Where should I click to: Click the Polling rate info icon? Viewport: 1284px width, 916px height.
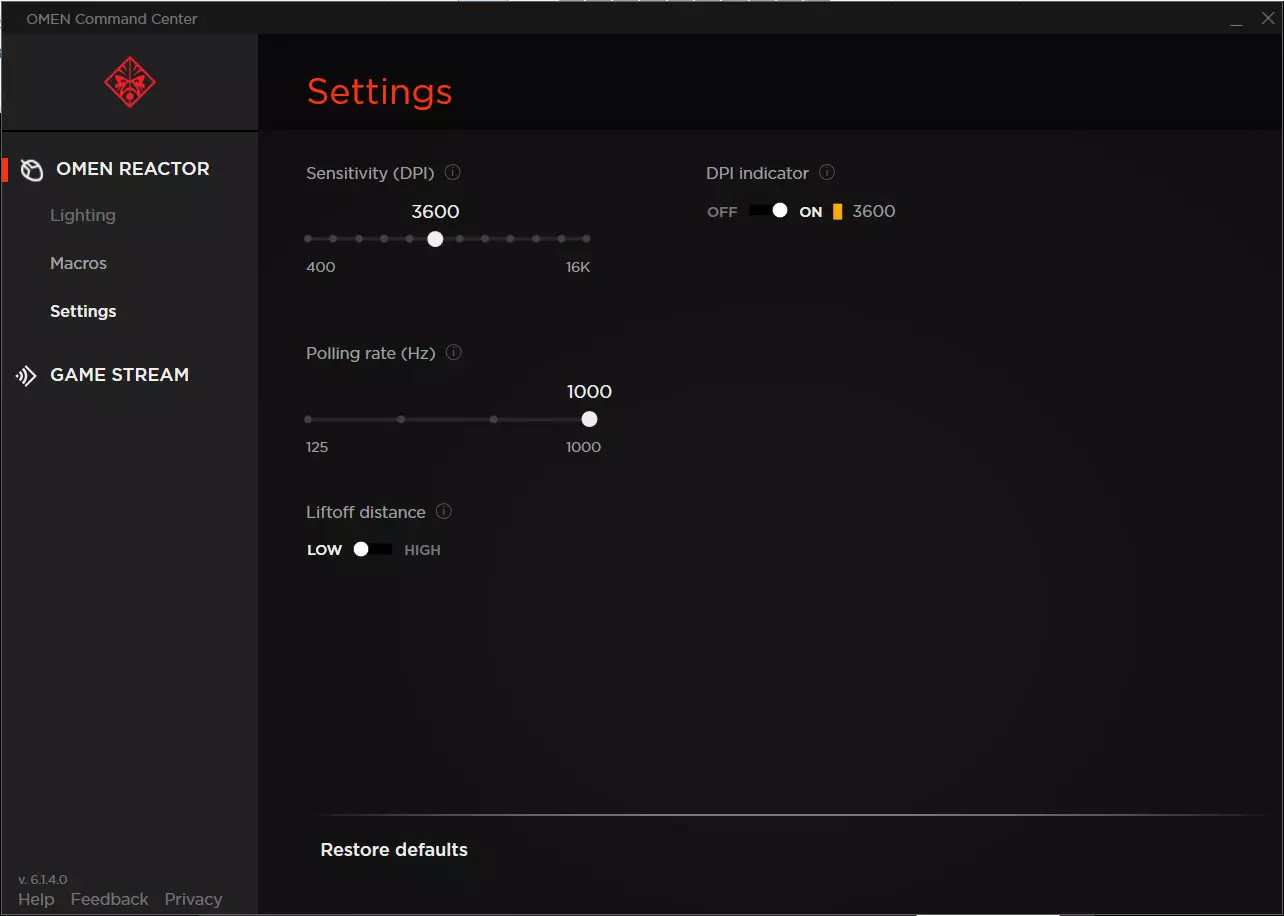(x=453, y=353)
